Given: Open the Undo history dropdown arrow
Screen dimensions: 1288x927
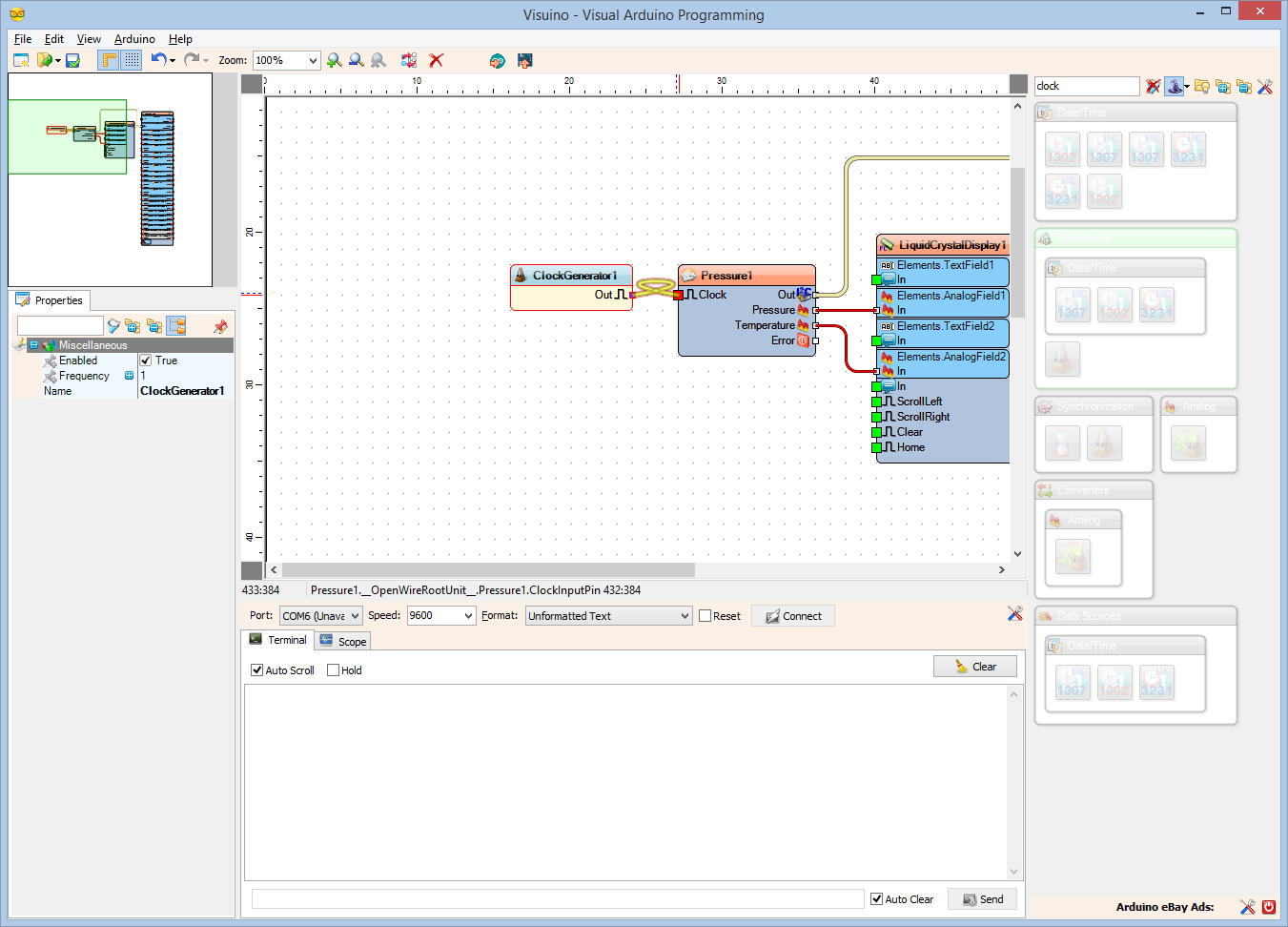Looking at the screenshot, I should point(173,60).
